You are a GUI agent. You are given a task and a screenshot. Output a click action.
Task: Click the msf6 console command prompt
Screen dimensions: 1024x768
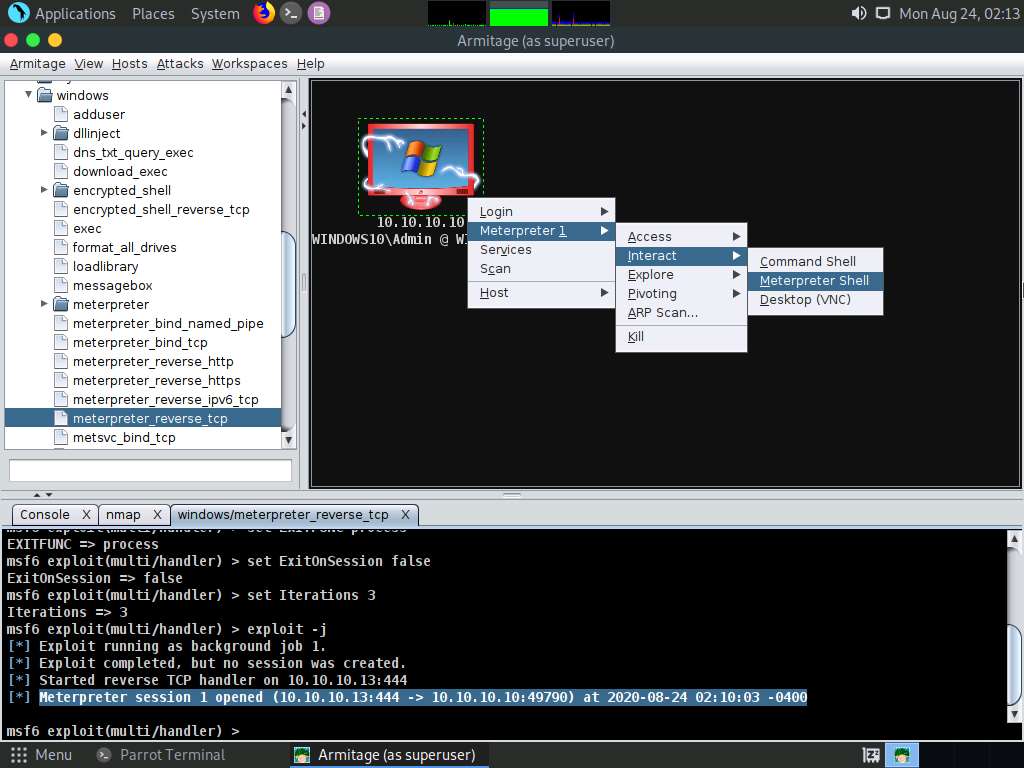[124, 731]
